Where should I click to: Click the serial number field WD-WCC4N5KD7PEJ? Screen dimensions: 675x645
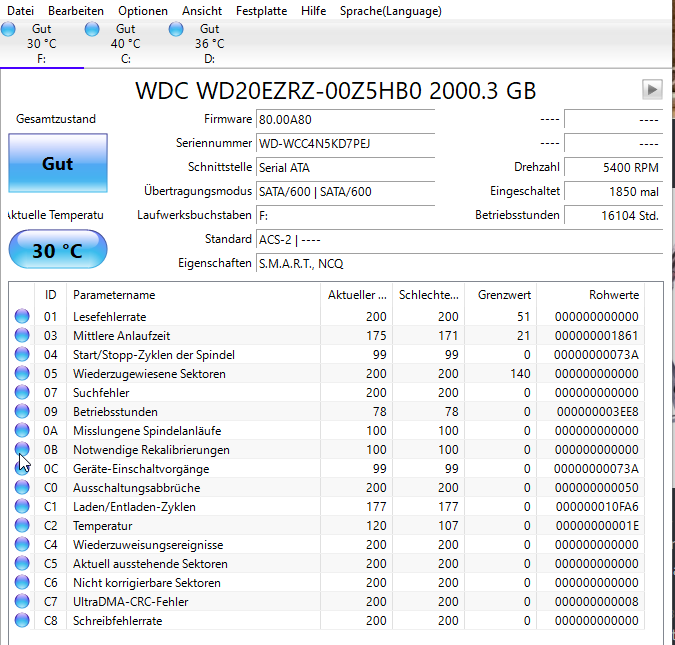tap(346, 143)
